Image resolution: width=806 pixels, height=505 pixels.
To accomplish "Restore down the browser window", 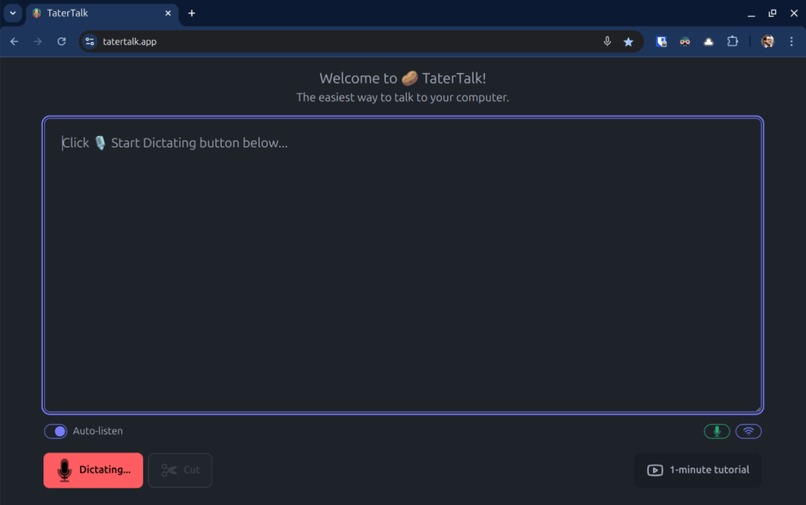I will pos(772,13).
